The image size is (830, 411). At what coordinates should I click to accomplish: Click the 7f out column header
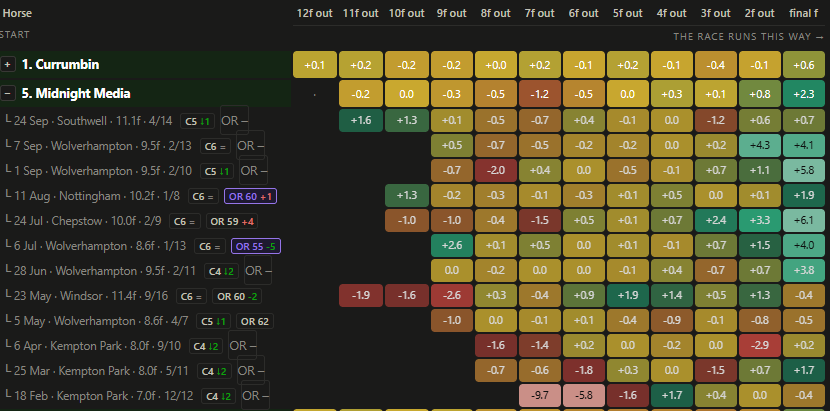[x=539, y=13]
